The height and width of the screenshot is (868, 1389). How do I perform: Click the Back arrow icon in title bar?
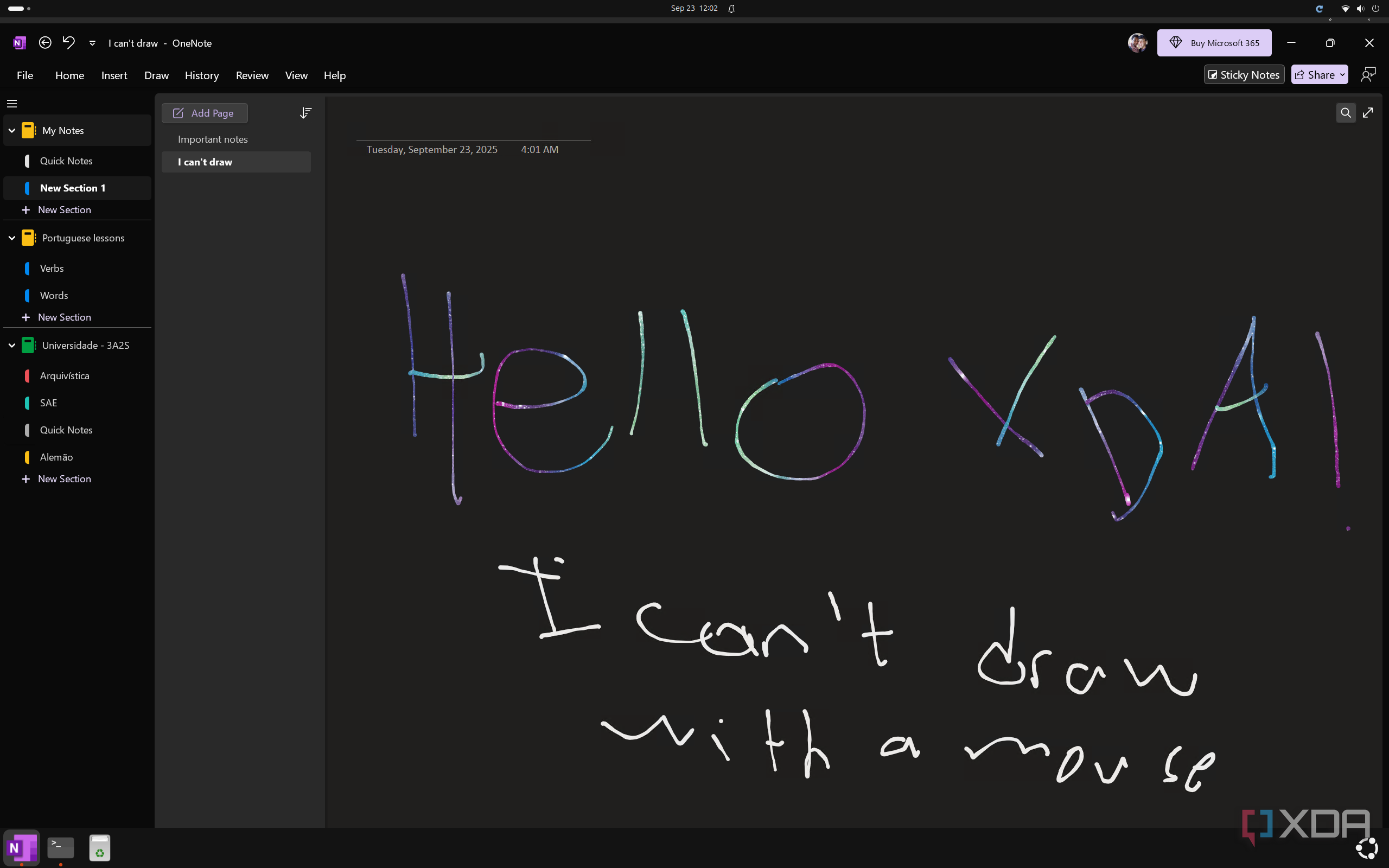[45, 42]
